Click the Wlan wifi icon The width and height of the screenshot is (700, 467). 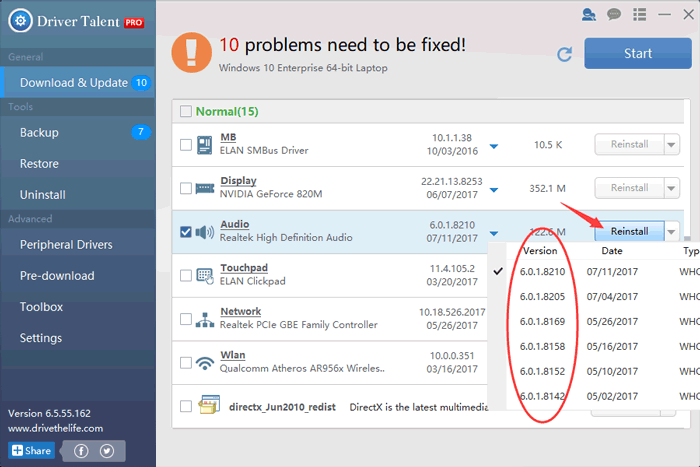pos(205,363)
